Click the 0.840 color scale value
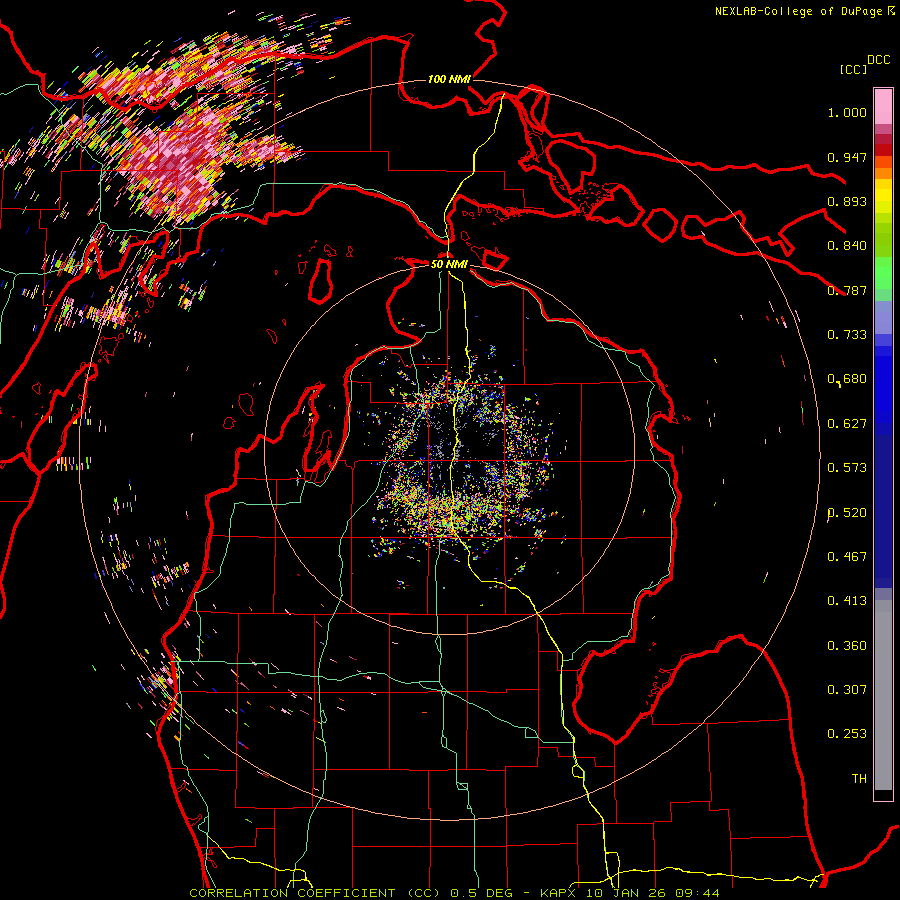The image size is (900, 900). coord(847,246)
